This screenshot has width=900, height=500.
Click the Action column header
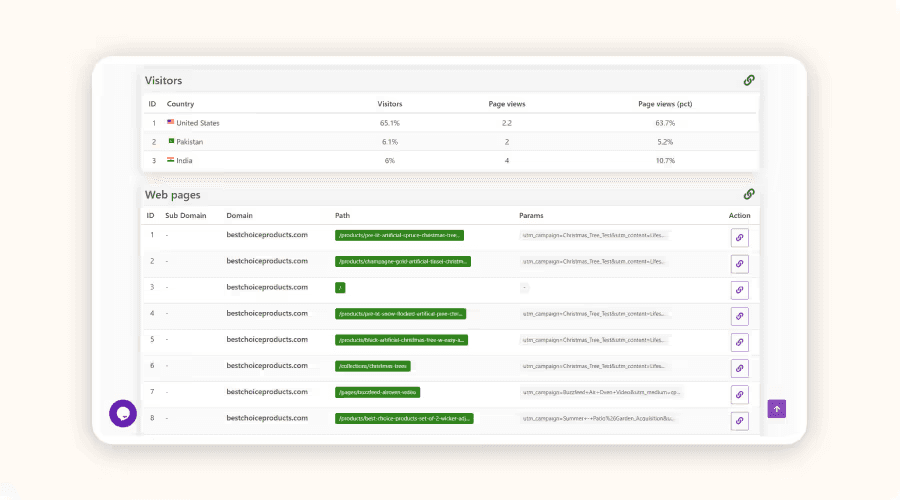[739, 215]
